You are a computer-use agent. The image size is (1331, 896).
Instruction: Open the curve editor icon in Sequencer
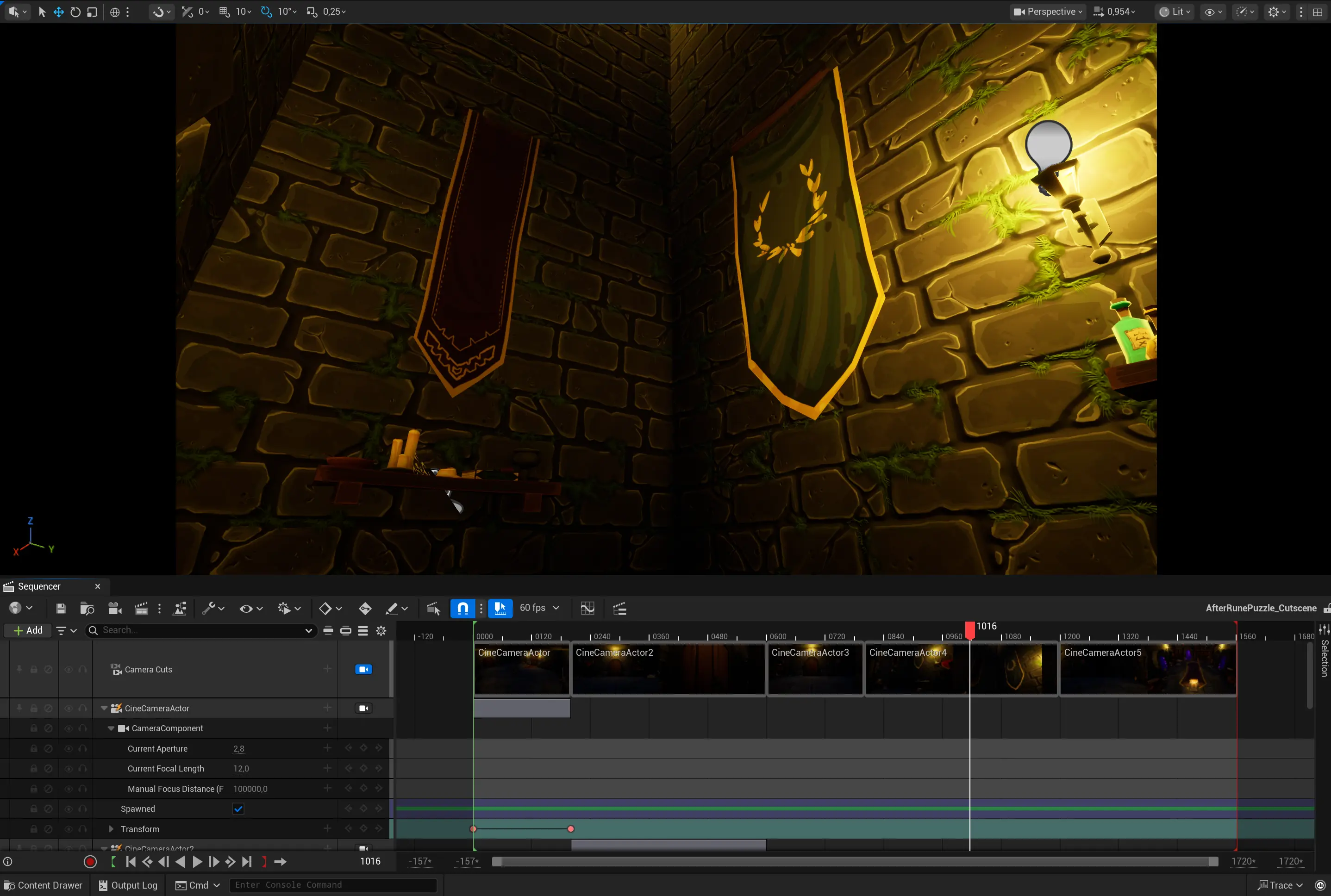(x=587, y=608)
